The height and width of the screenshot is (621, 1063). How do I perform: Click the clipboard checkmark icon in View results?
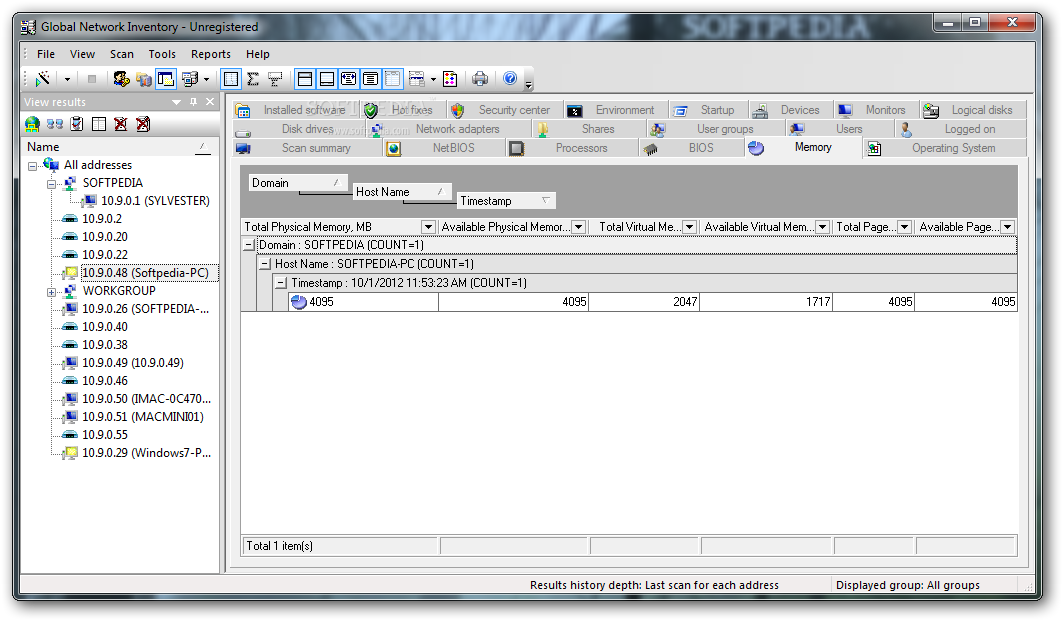[77, 124]
